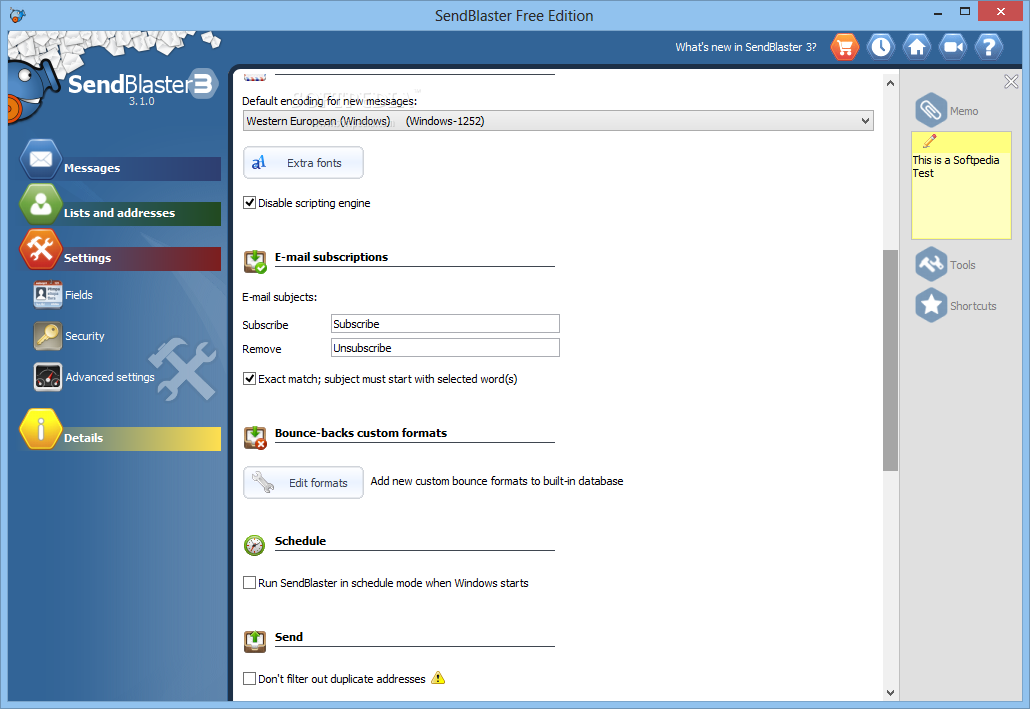Open the video camera tutorial icon
This screenshot has width=1030, height=709.
pyautogui.click(x=952, y=47)
